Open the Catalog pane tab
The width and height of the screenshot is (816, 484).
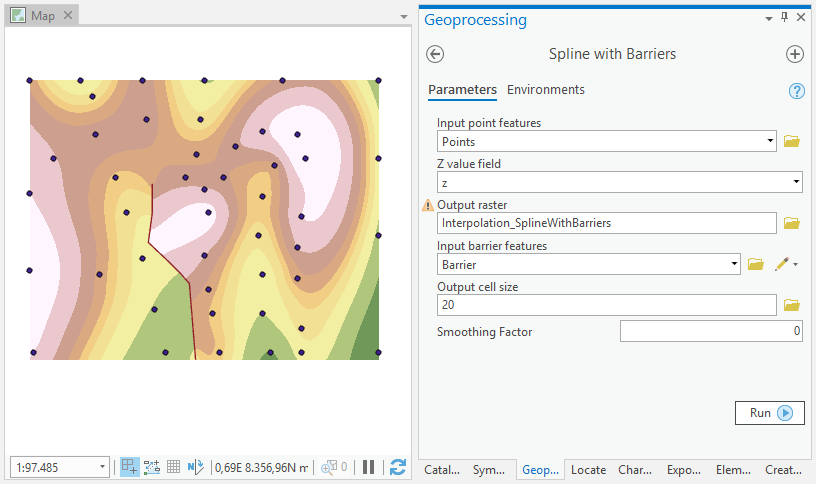coord(442,470)
